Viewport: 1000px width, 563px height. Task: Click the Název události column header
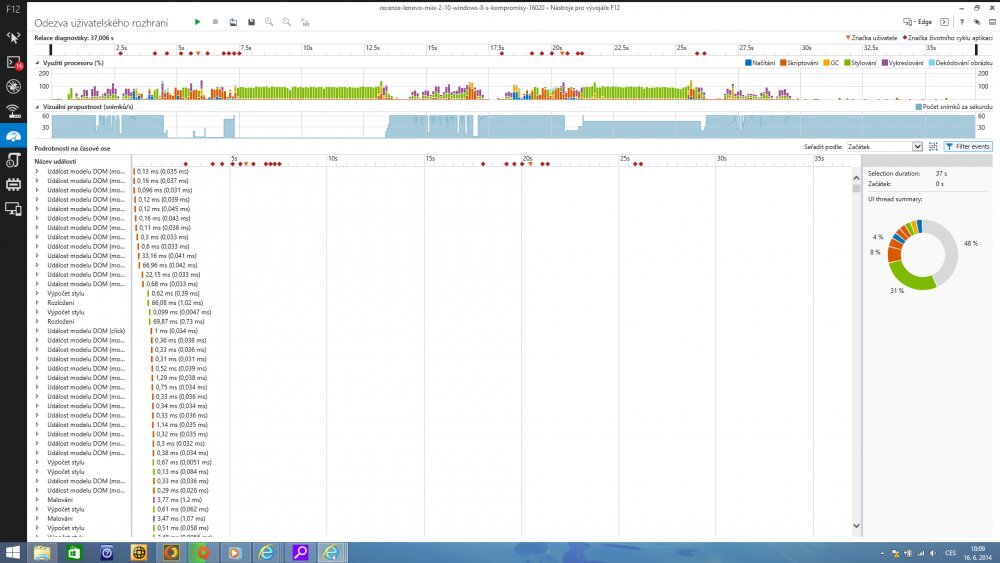tap(55, 161)
